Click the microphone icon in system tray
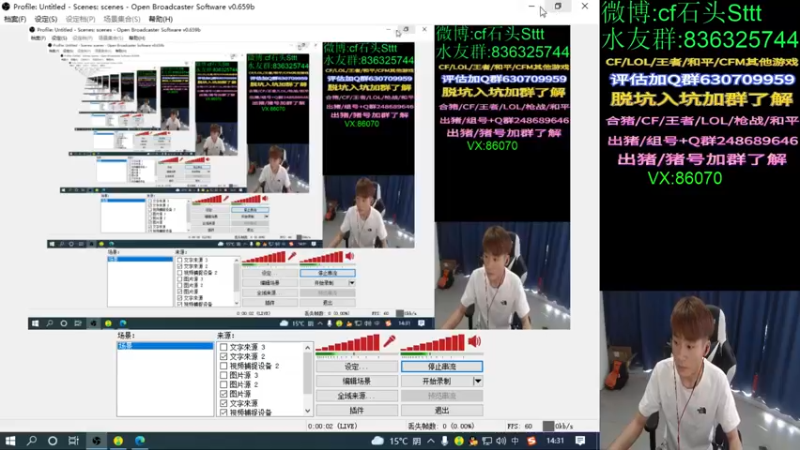The image size is (800, 450). (x=444, y=441)
